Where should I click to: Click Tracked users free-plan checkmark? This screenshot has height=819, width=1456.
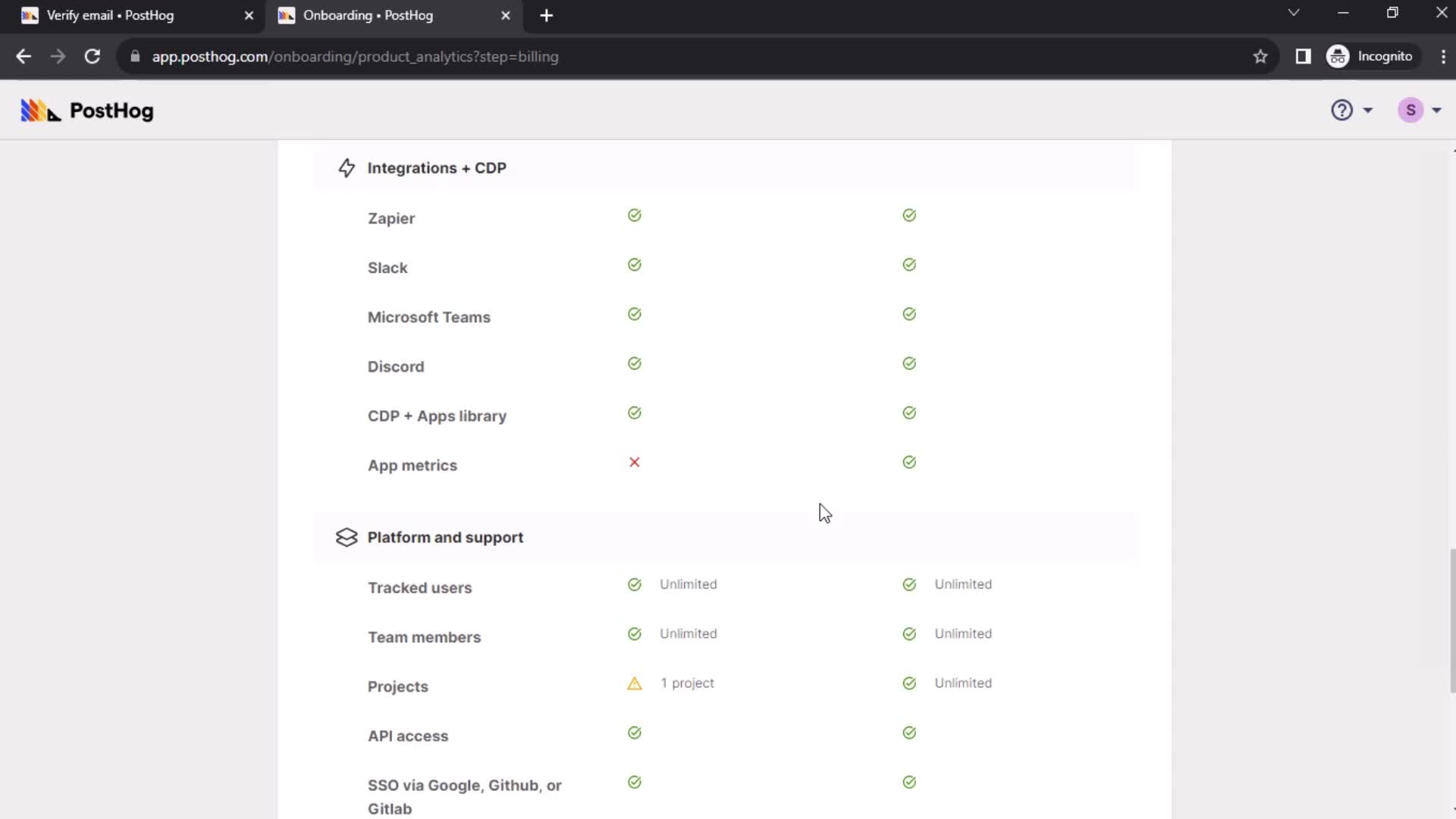point(635,585)
